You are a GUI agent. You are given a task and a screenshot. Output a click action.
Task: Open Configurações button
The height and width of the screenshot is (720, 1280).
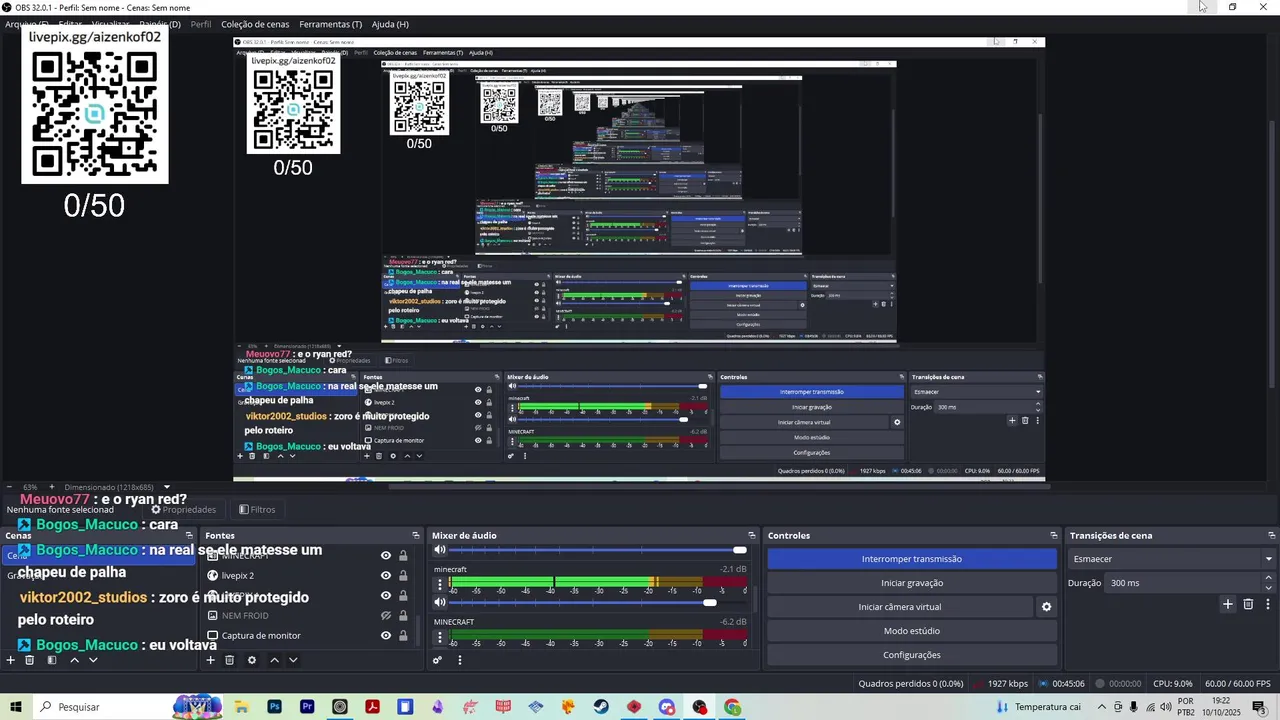912,655
